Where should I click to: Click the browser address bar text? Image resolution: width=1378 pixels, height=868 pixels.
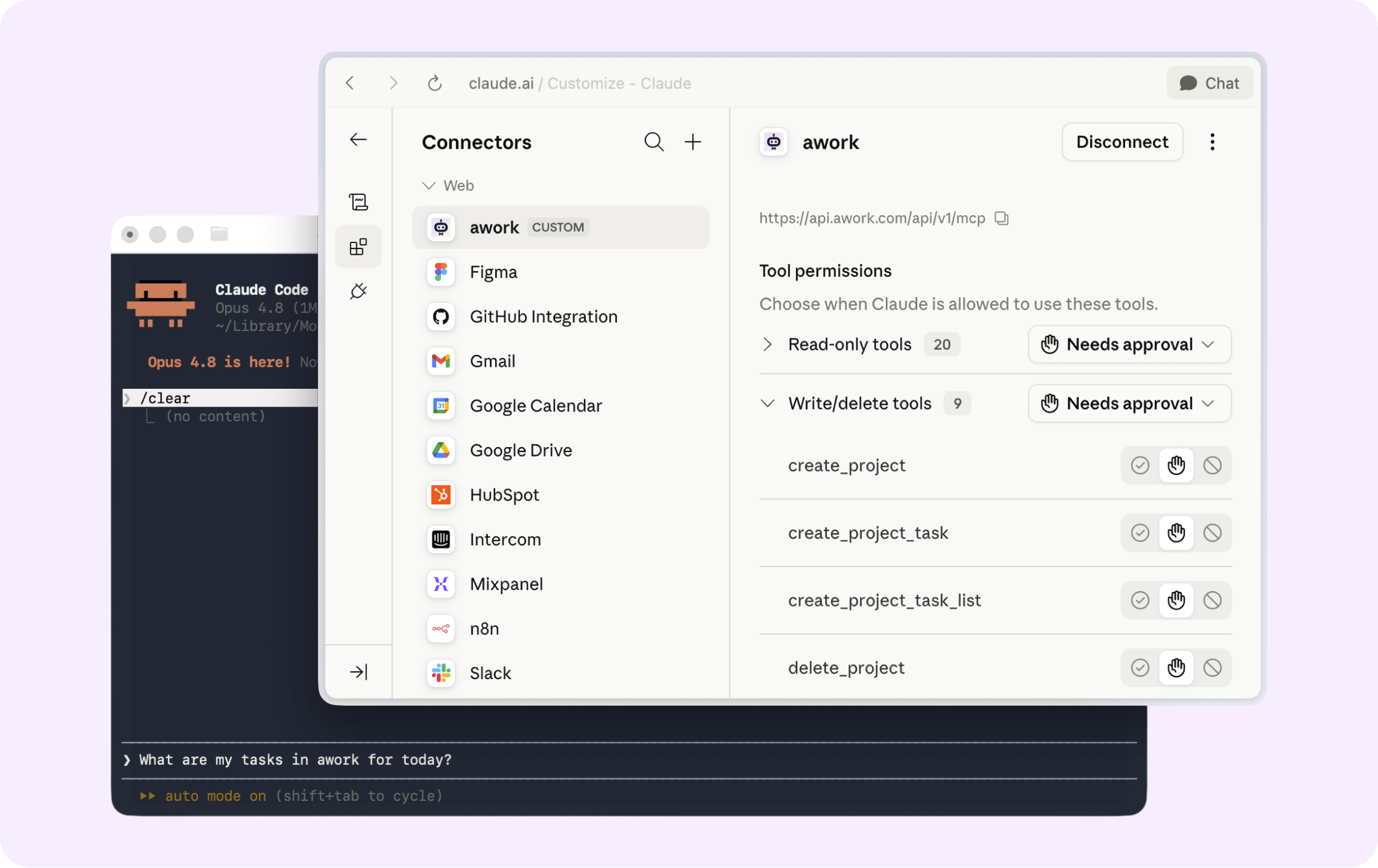pyautogui.click(x=579, y=83)
